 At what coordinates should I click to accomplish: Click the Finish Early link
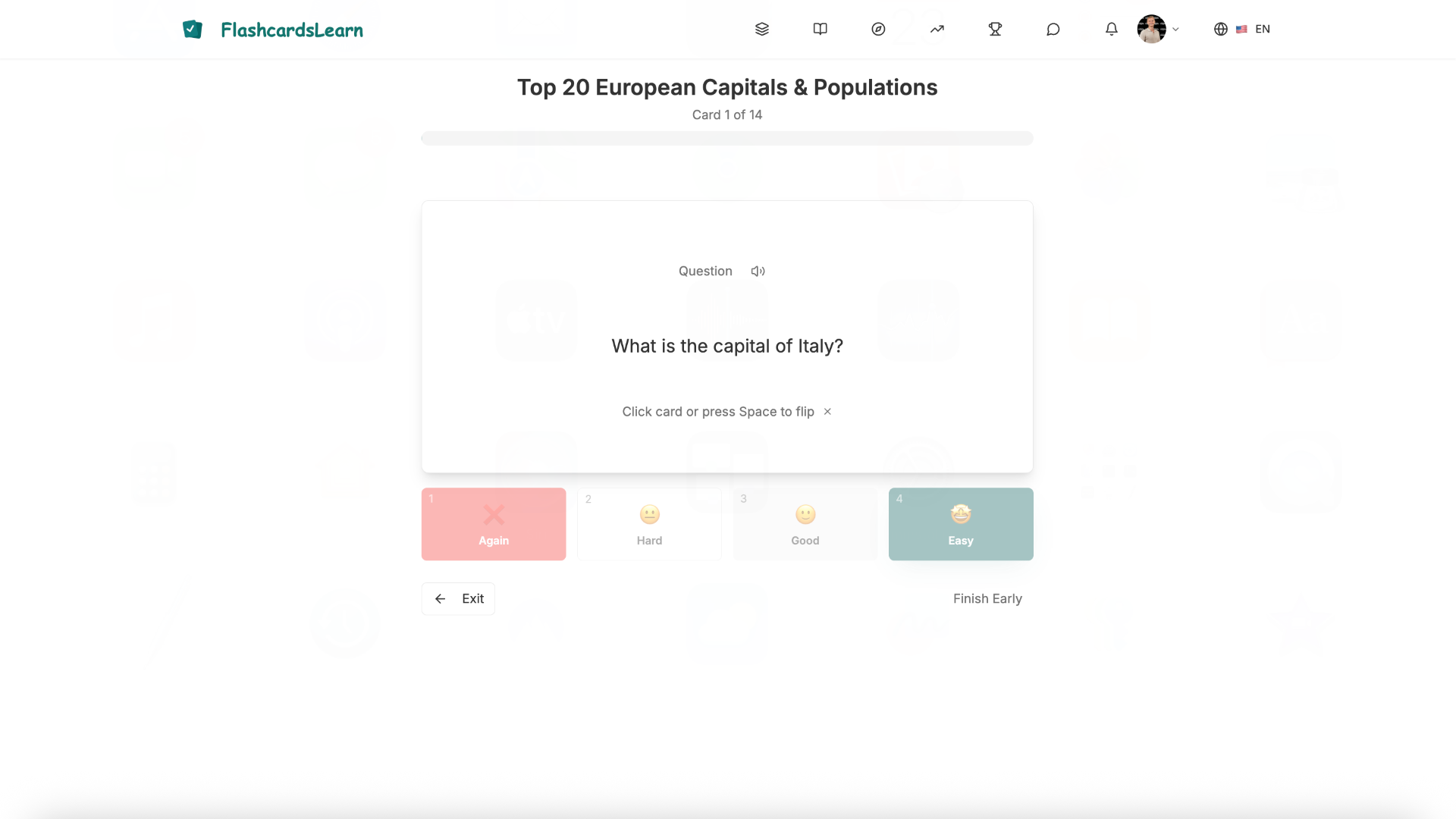(987, 599)
